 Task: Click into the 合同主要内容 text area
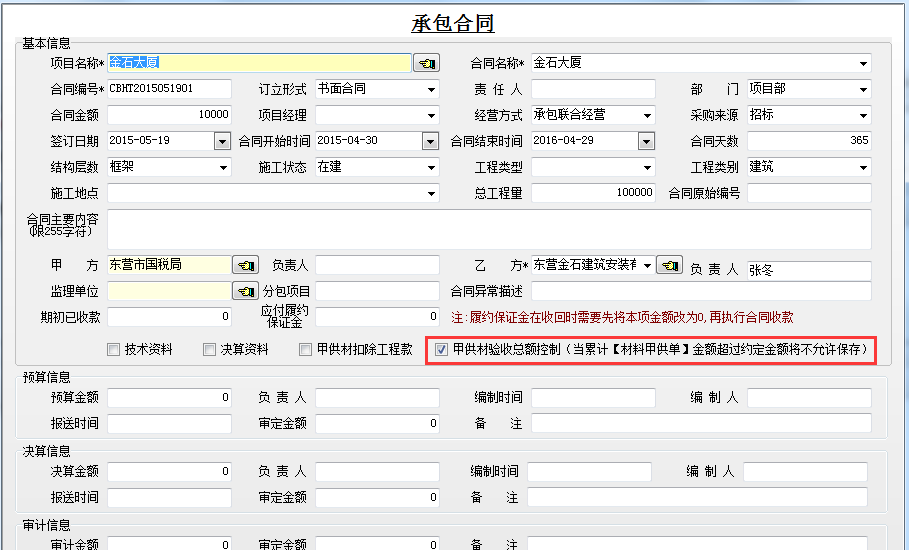click(488, 229)
